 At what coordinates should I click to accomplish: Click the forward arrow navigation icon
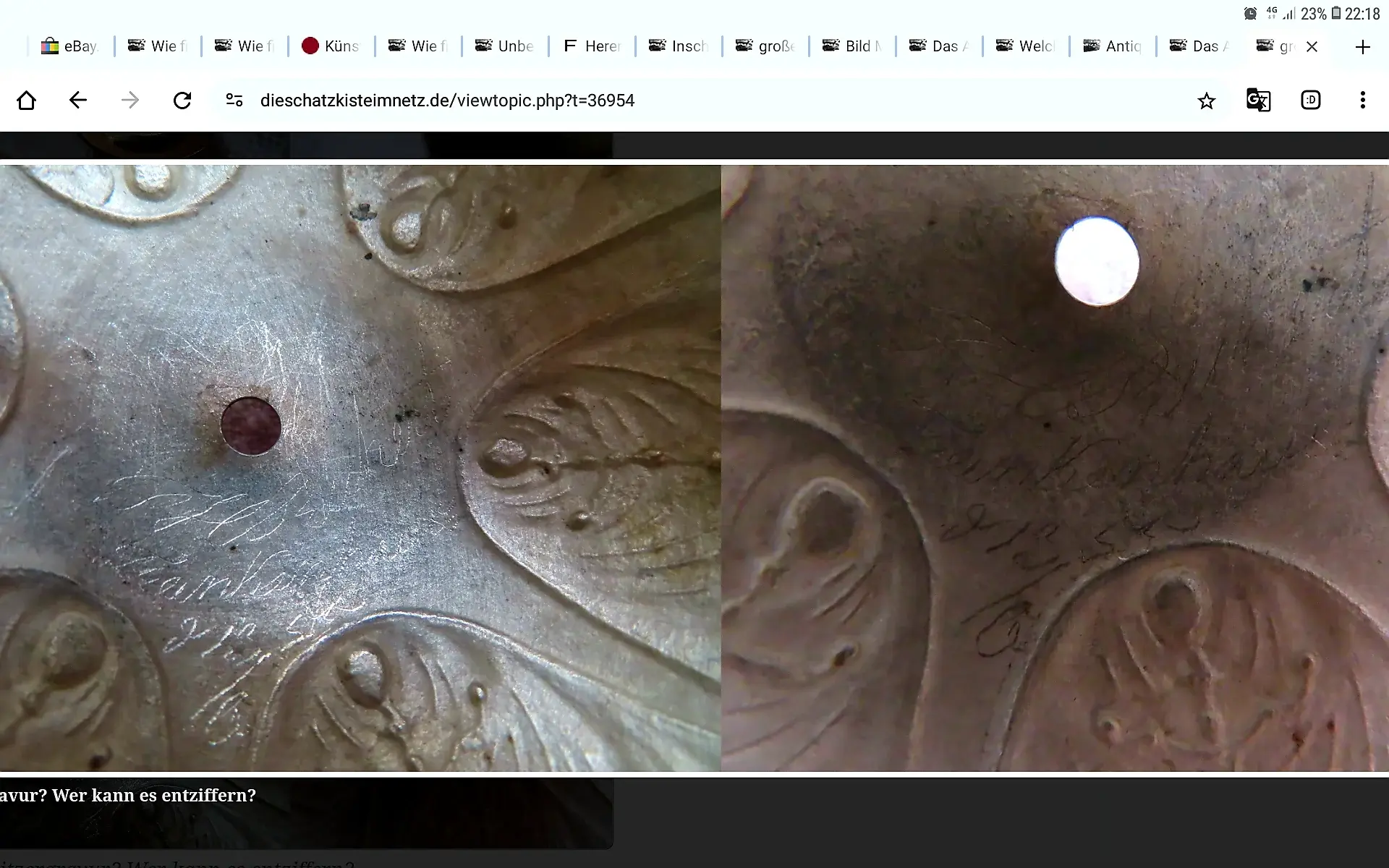point(130,101)
